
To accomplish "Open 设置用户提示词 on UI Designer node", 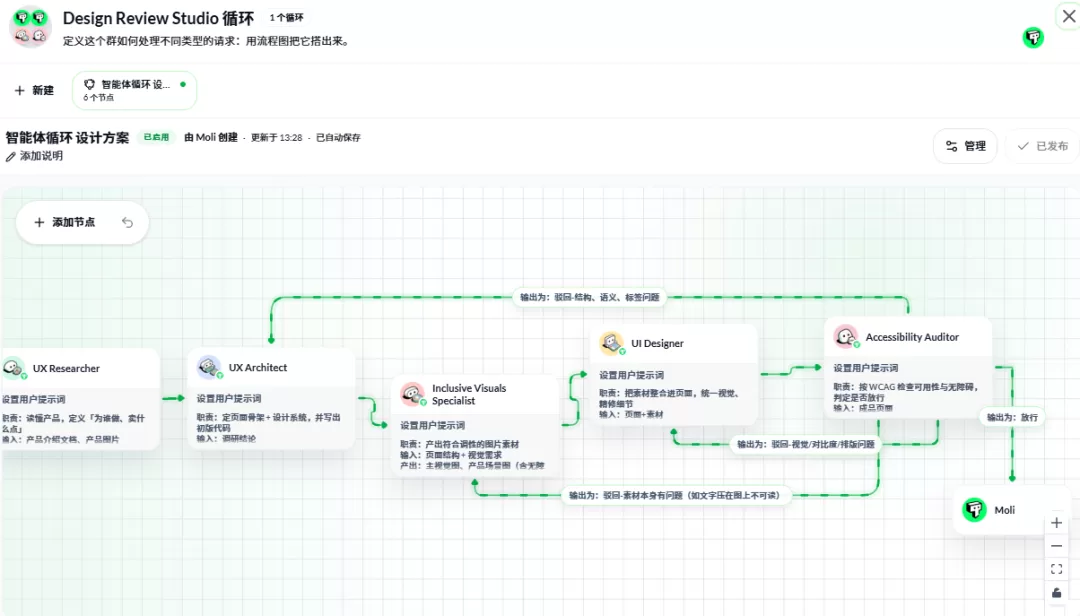I will 632,375.
